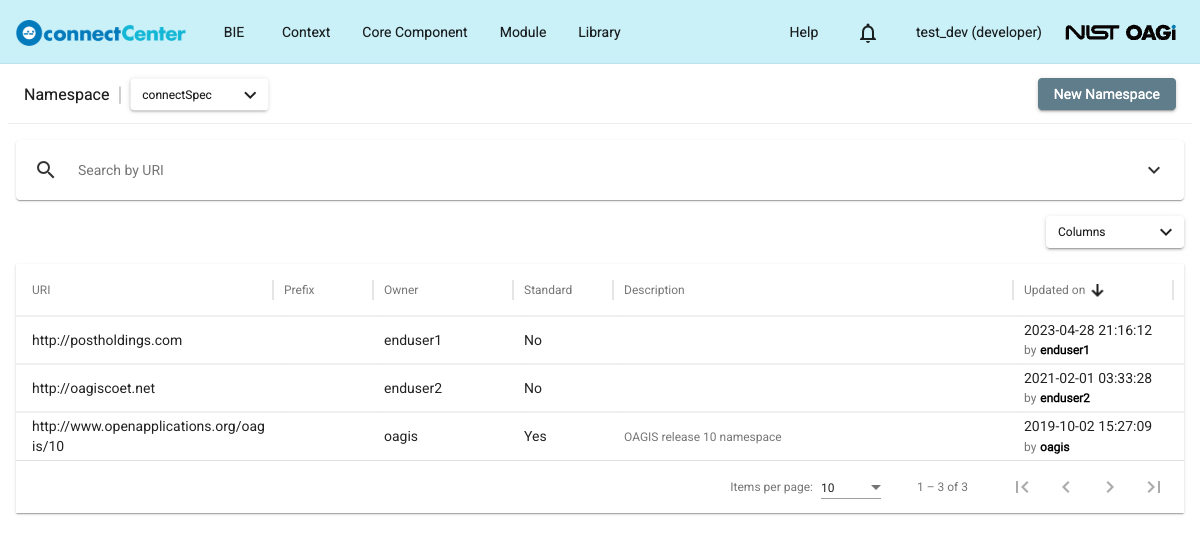This screenshot has height=560, width=1200.
Task: Click the Namespace page title
Action: (x=67, y=94)
